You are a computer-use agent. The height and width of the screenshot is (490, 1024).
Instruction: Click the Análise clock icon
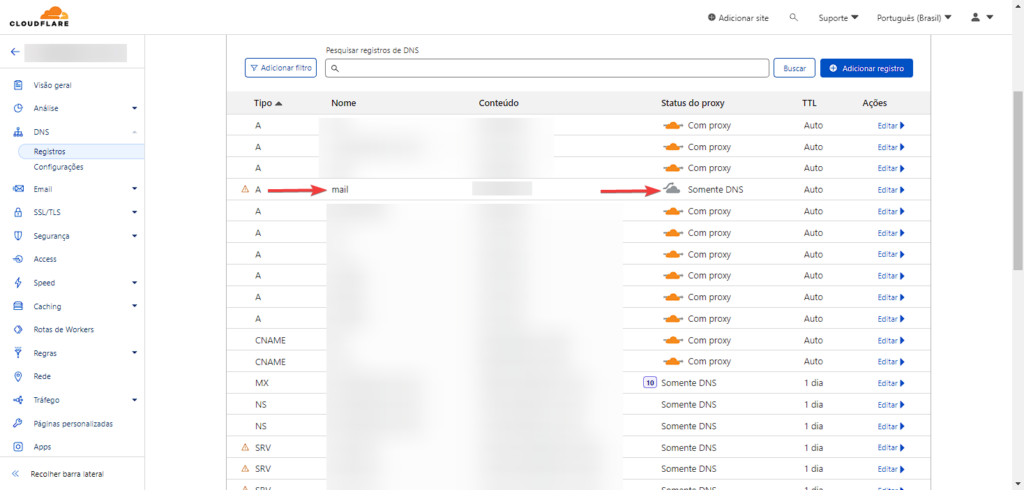[x=18, y=108]
